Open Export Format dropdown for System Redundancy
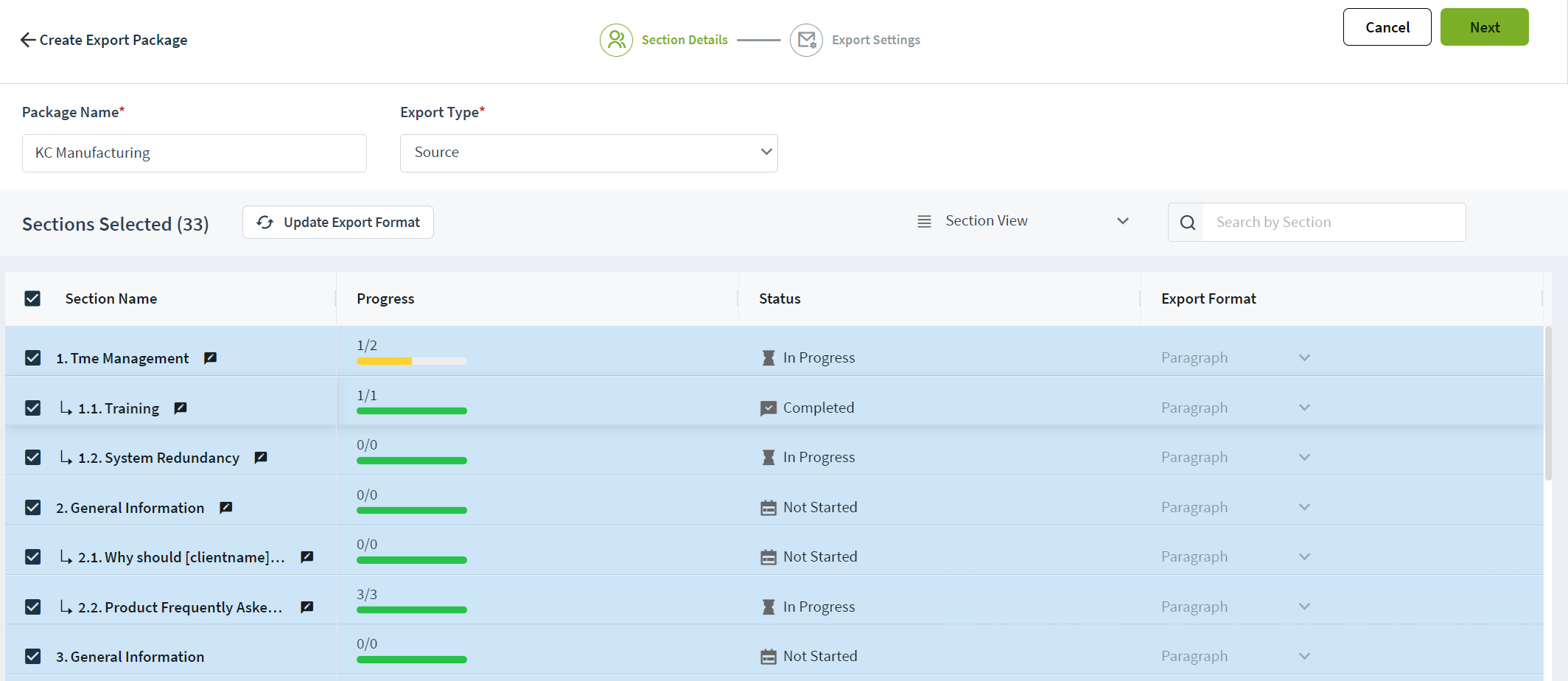Image resolution: width=1568 pixels, height=681 pixels. point(1236,458)
